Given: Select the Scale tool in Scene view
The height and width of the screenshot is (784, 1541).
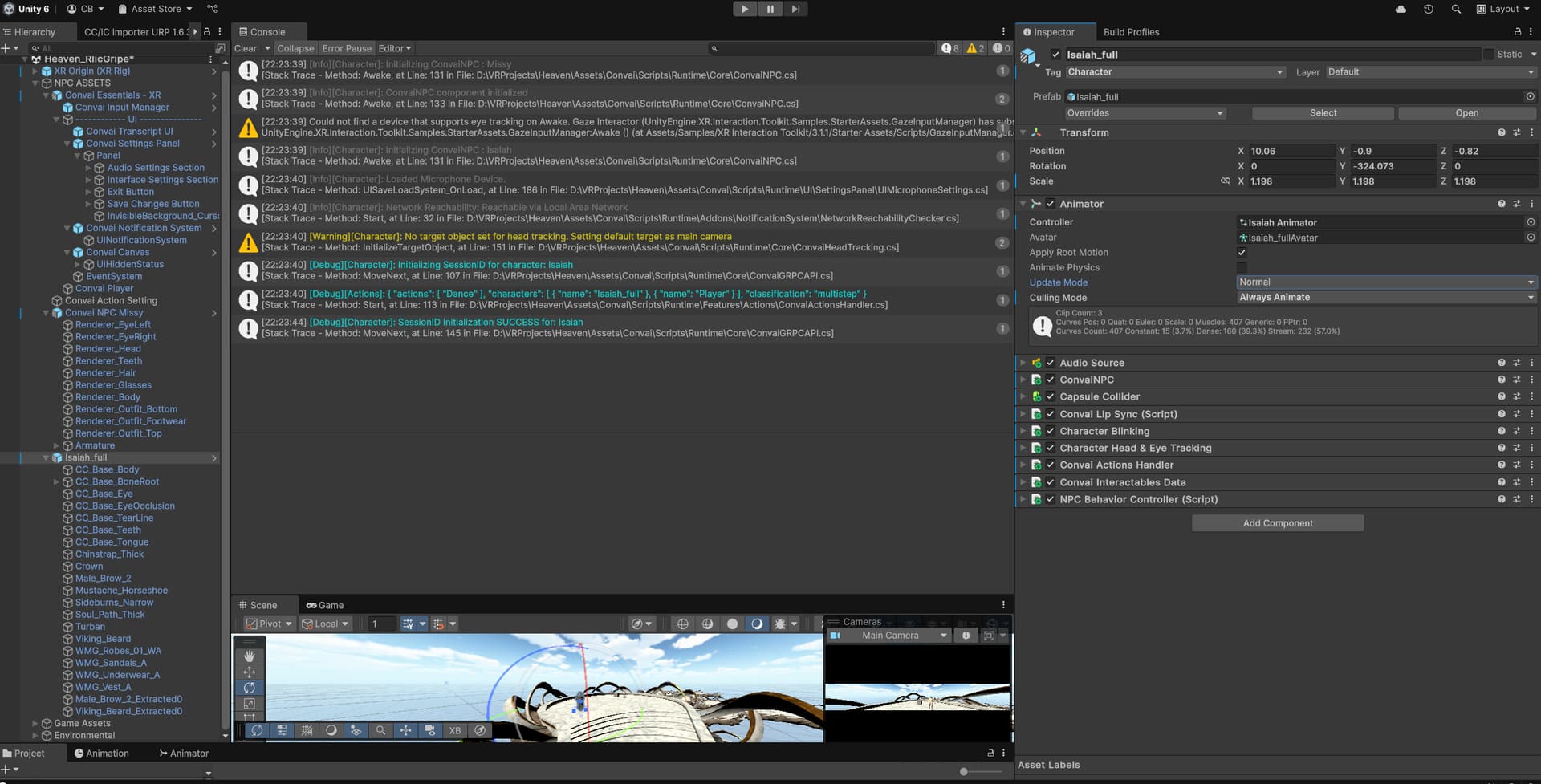Looking at the screenshot, I should tap(249, 704).
